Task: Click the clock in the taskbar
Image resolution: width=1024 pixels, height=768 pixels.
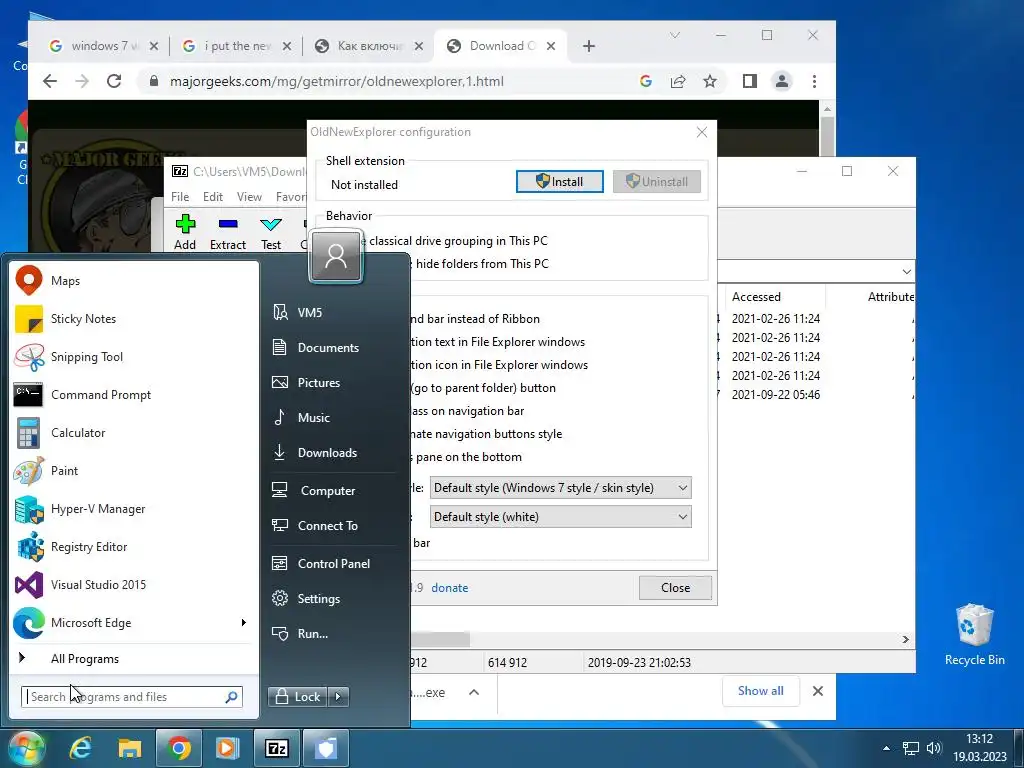Action: (x=980, y=748)
